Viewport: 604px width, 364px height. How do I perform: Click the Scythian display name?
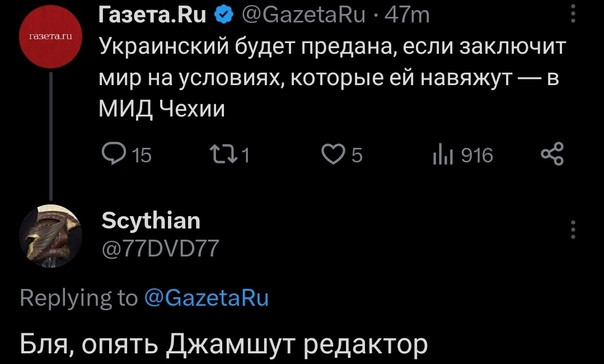pyautogui.click(x=151, y=221)
